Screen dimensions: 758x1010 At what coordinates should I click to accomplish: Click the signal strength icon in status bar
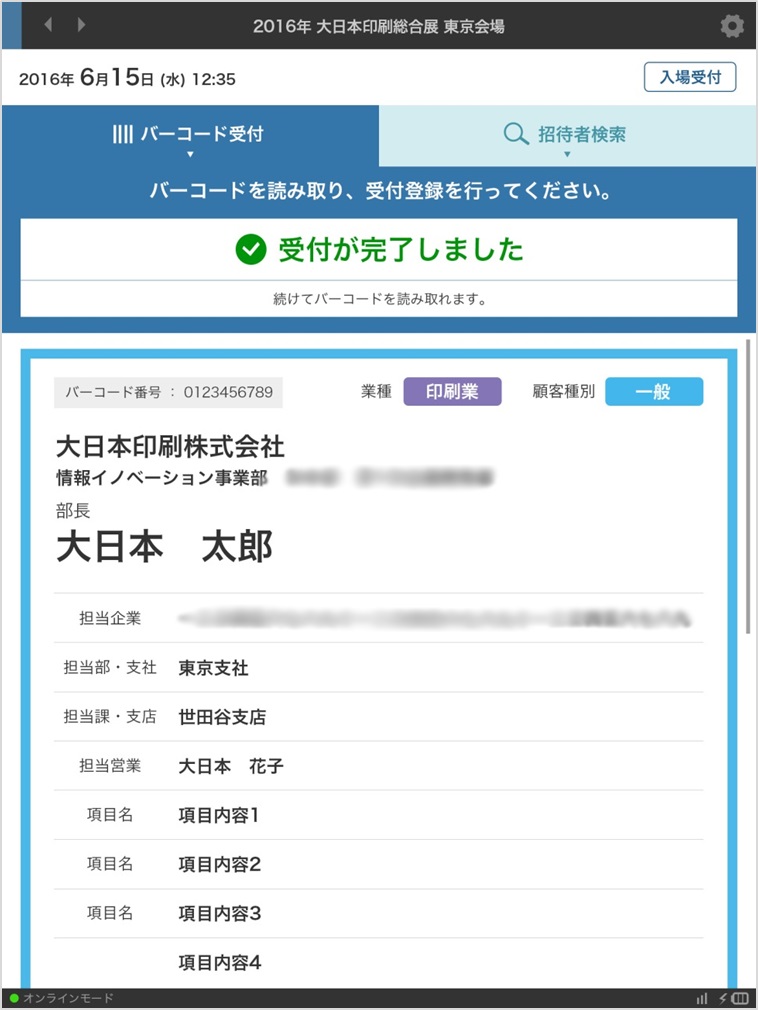click(x=702, y=998)
